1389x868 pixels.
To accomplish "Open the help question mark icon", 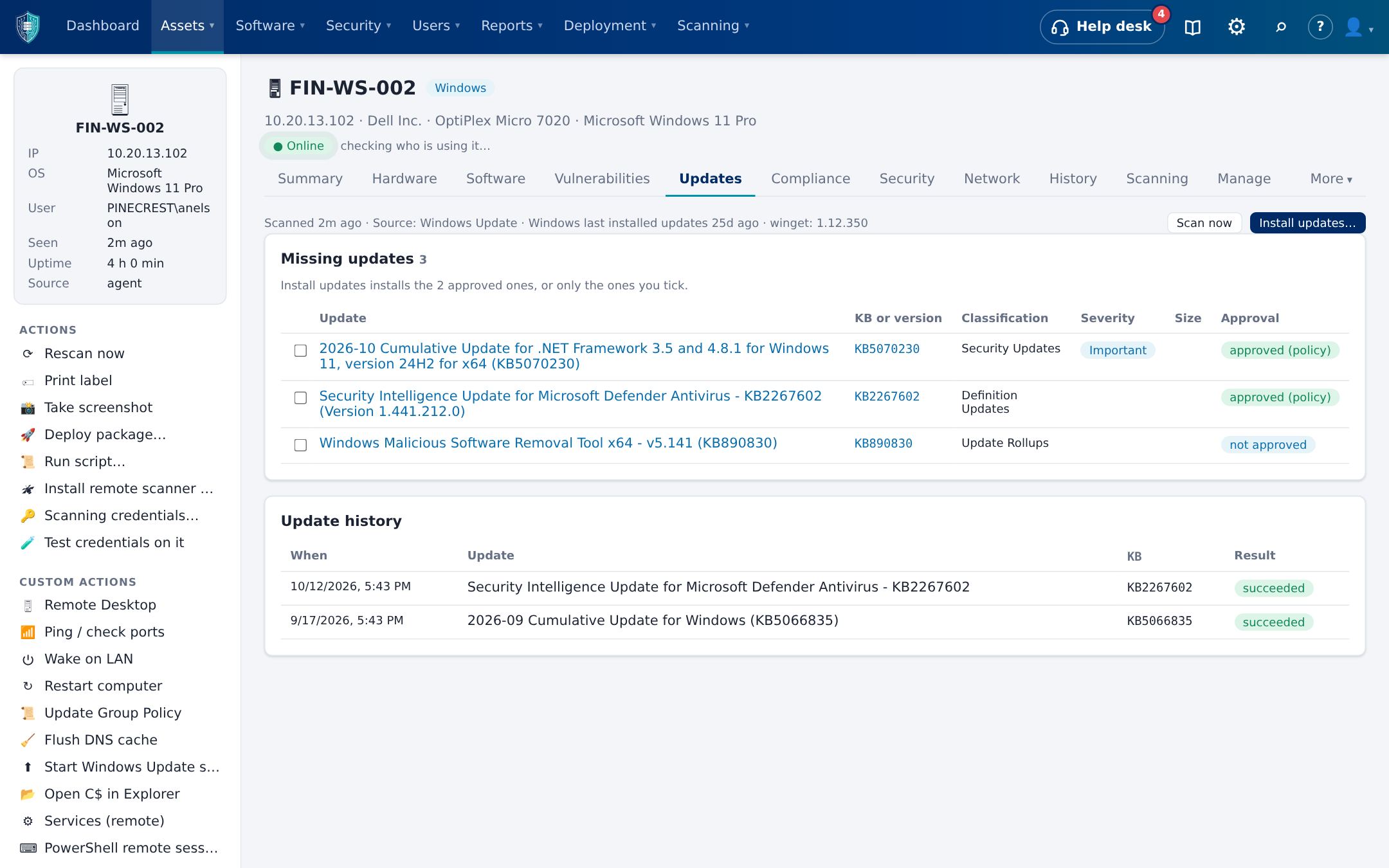I will [1320, 27].
